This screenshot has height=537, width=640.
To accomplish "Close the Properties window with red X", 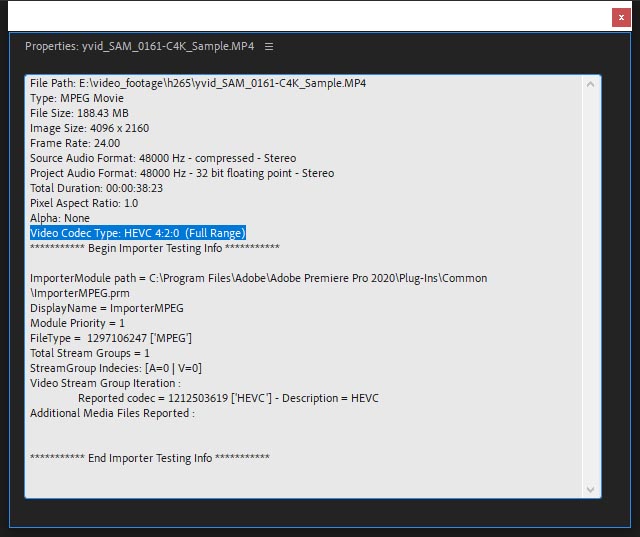I will (x=620, y=17).
